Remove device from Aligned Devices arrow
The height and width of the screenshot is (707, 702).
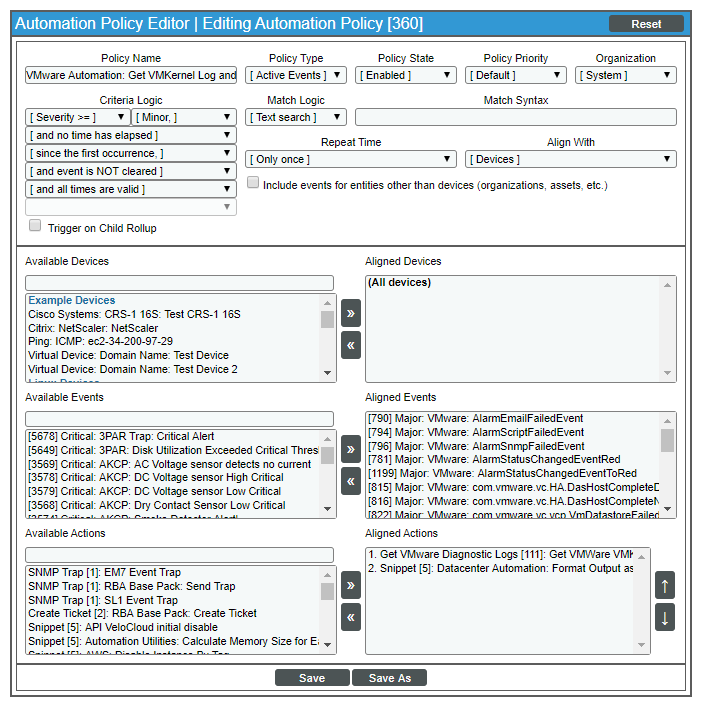click(x=351, y=345)
